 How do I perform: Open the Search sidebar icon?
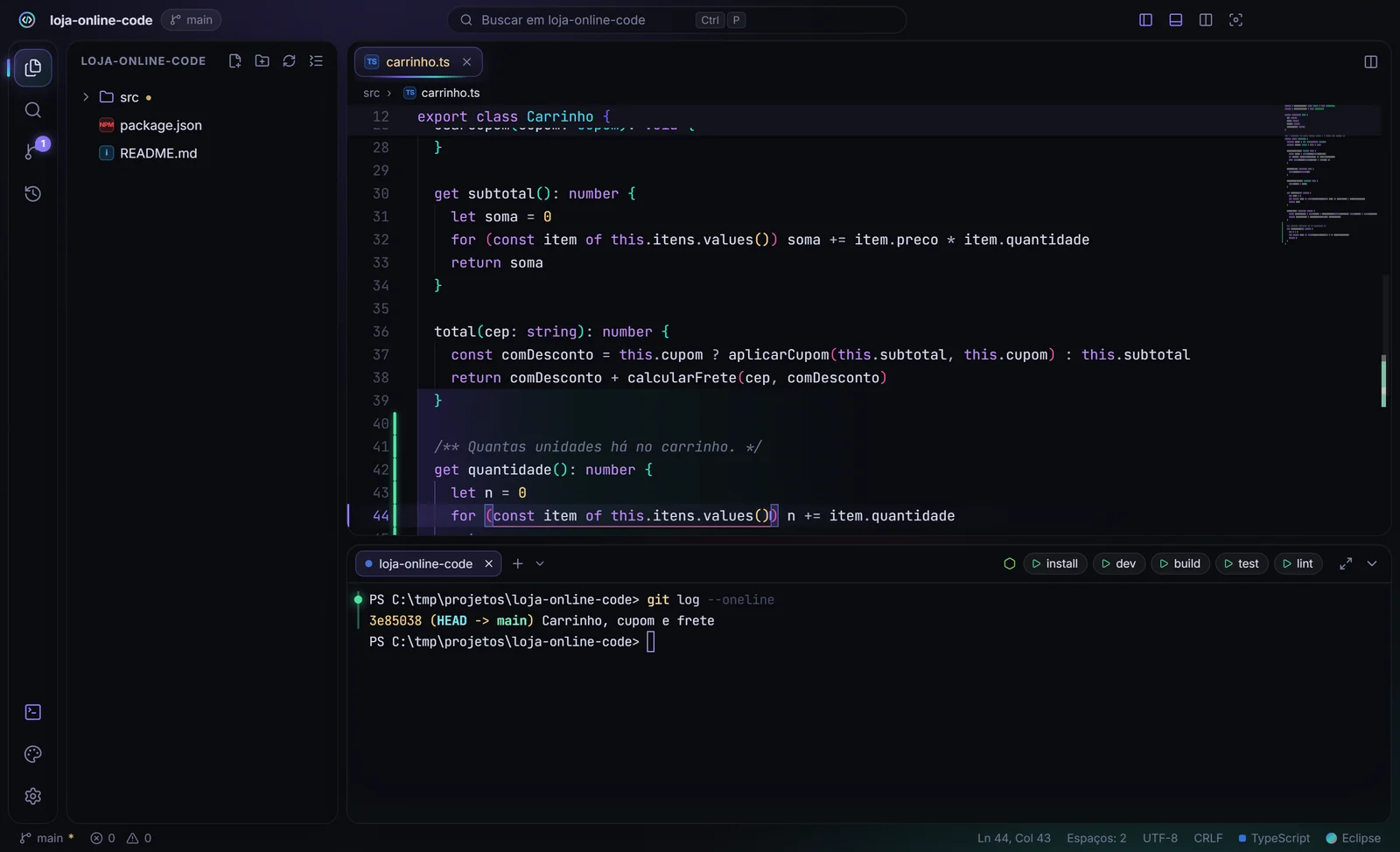[x=33, y=109]
